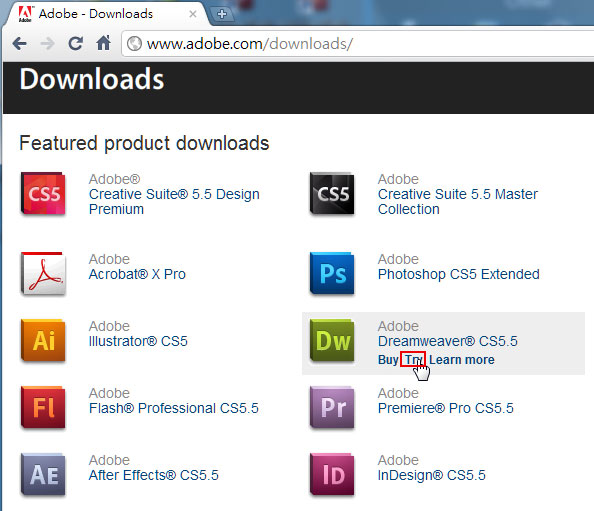
Task: Click the Adobe favicon on the tab
Action: tap(25, 14)
